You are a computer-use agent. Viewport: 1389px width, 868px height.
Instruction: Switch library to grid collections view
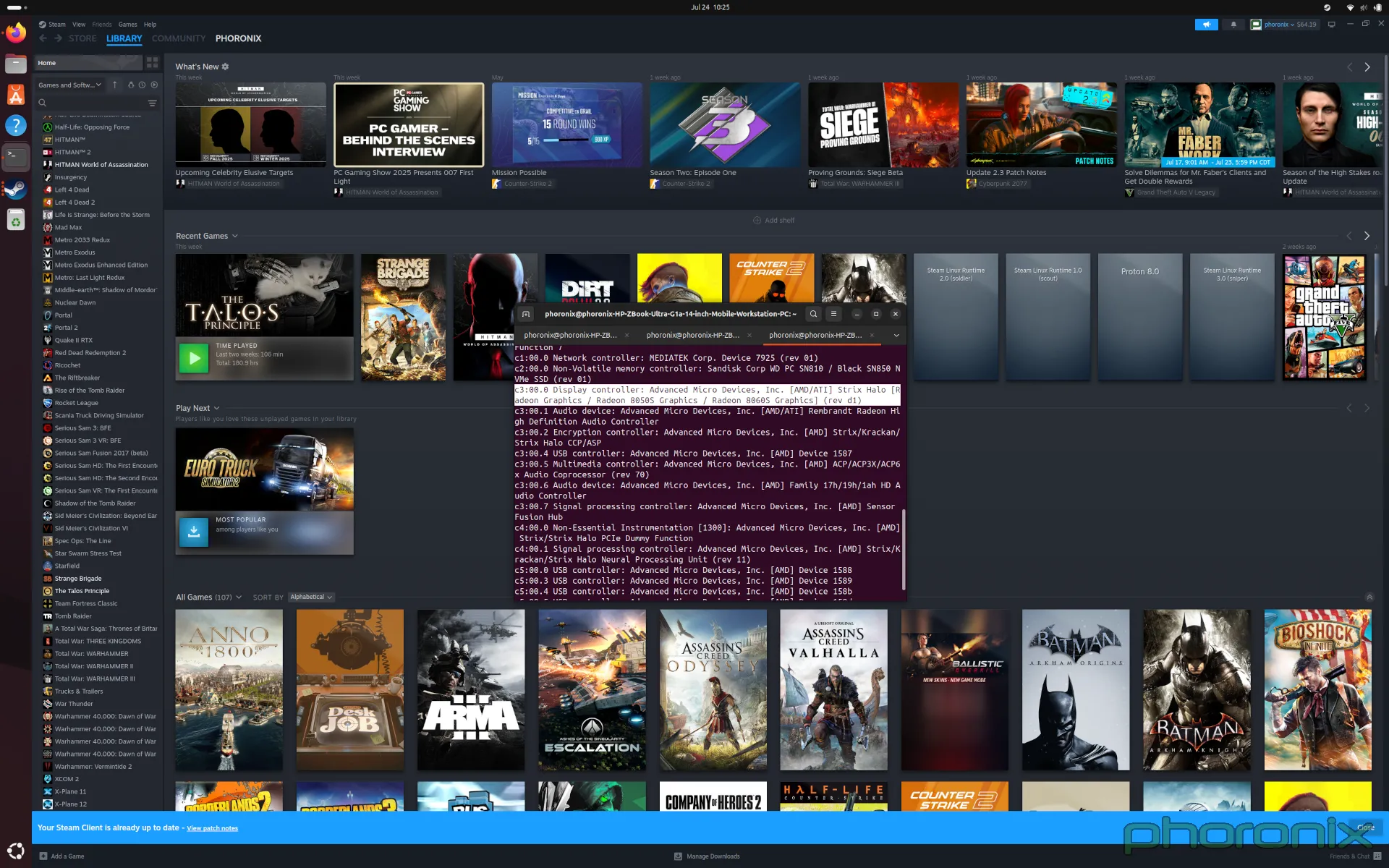(152, 63)
